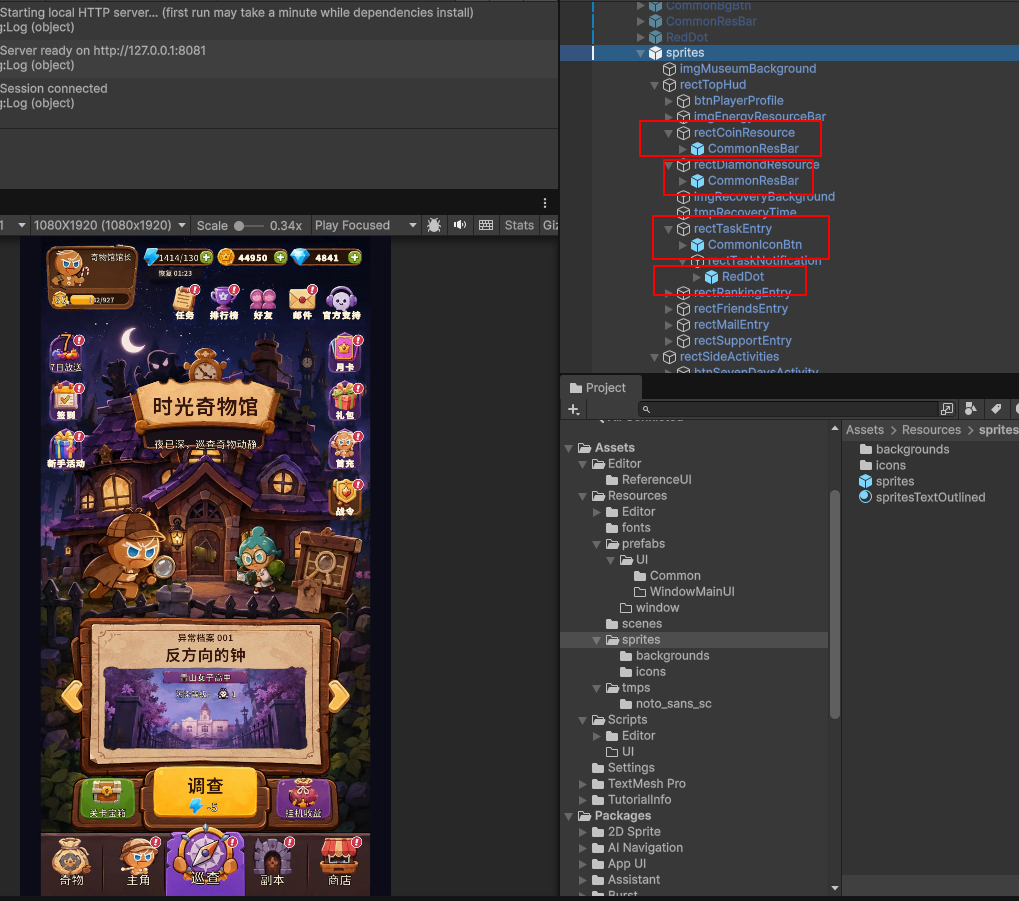The height and width of the screenshot is (901, 1019).
Task: Expand the btnPlayerProfile node
Action: (x=669, y=101)
